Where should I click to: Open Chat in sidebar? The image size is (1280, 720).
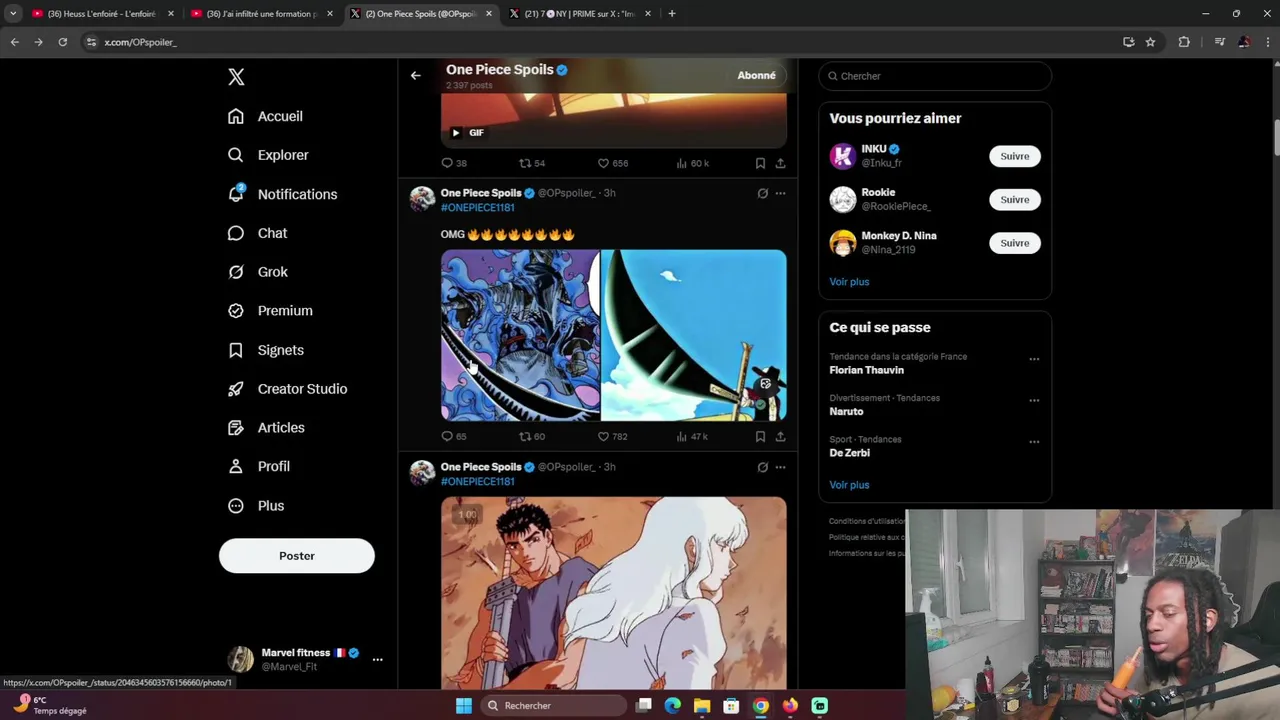coord(257,233)
